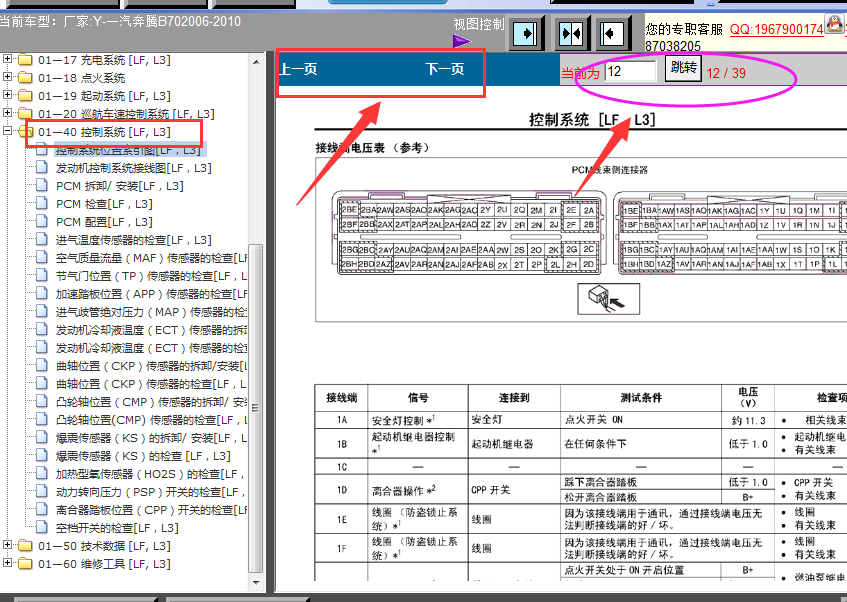Open 凸轮轴位置 (CMP) 传感器的拆卸/安装 document
The height and width of the screenshot is (602, 847).
151,402
